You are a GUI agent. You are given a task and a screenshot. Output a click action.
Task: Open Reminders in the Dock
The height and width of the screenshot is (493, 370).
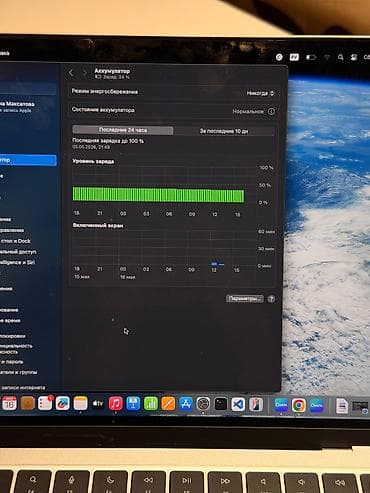(x=45, y=404)
